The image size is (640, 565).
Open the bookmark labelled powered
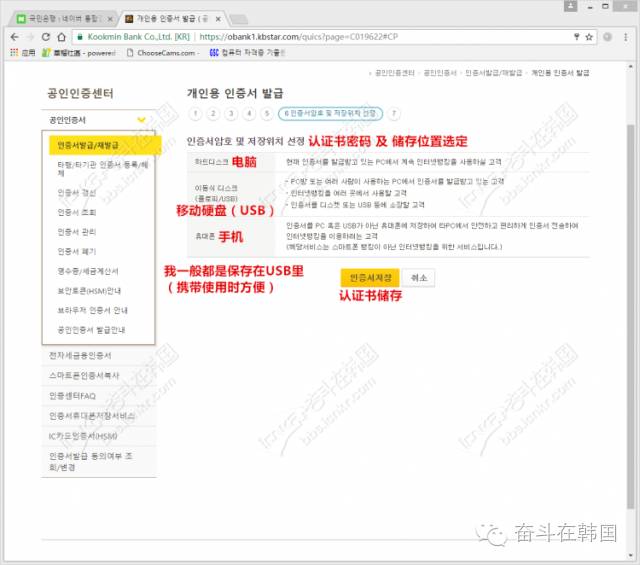(x=79, y=53)
